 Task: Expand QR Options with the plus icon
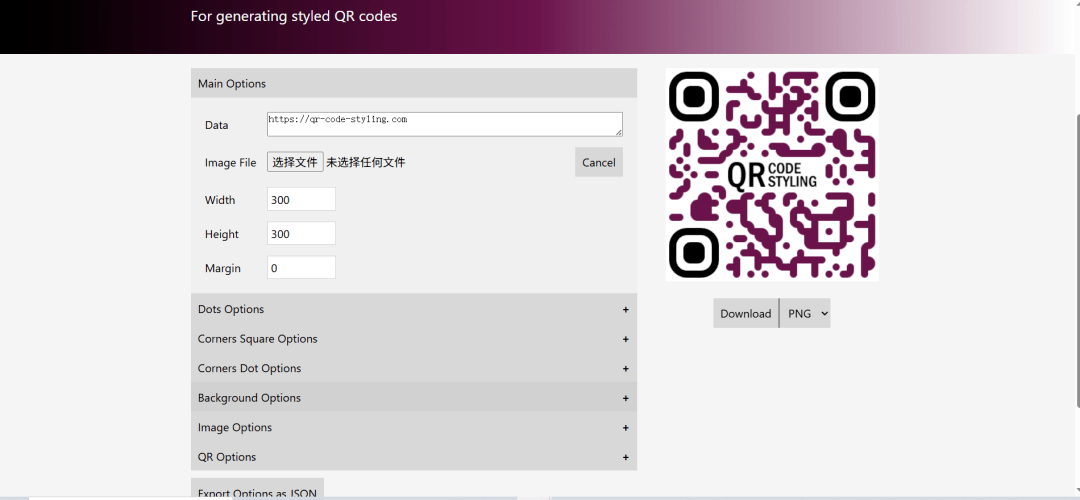click(626, 457)
